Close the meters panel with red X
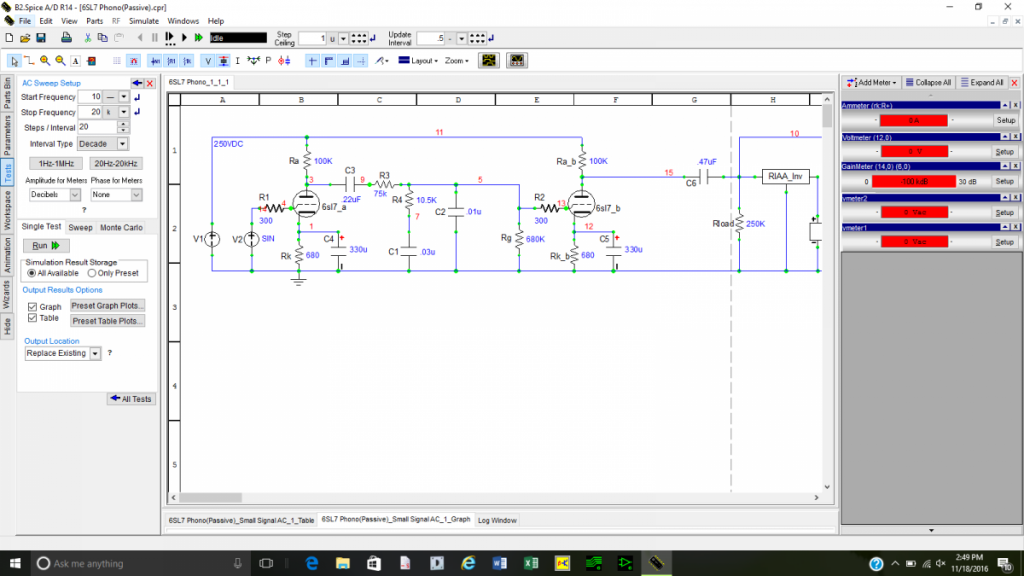The image size is (1024, 576). (1014, 83)
